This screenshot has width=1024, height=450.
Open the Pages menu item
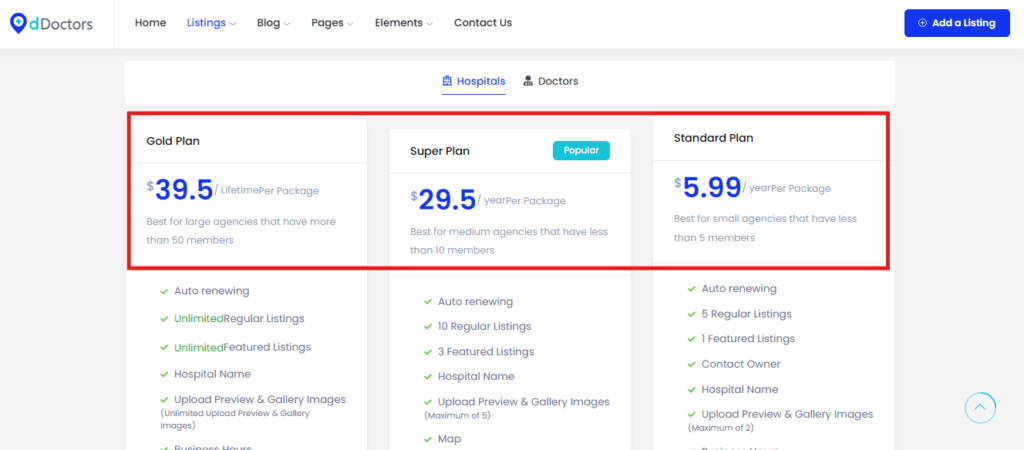pos(327,23)
